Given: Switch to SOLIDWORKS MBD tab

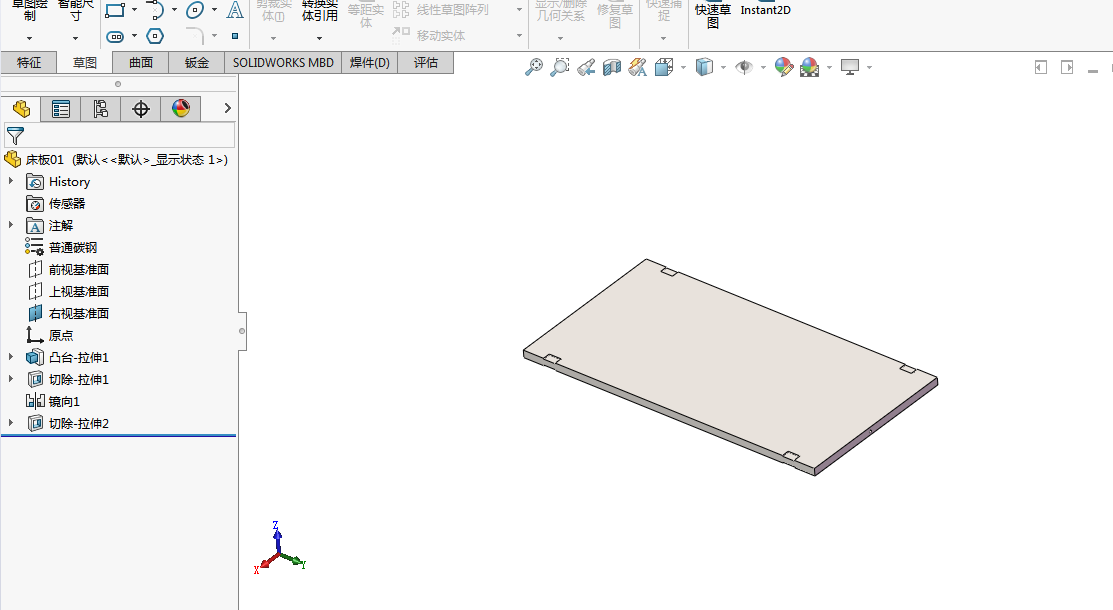Looking at the screenshot, I should [x=283, y=62].
